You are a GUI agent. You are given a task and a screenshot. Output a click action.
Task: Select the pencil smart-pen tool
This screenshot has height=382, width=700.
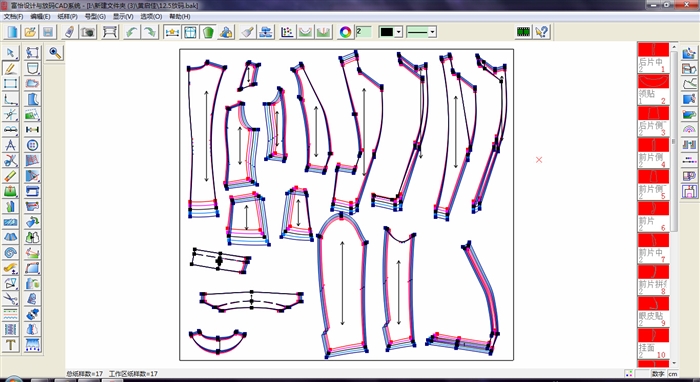(x=10, y=68)
